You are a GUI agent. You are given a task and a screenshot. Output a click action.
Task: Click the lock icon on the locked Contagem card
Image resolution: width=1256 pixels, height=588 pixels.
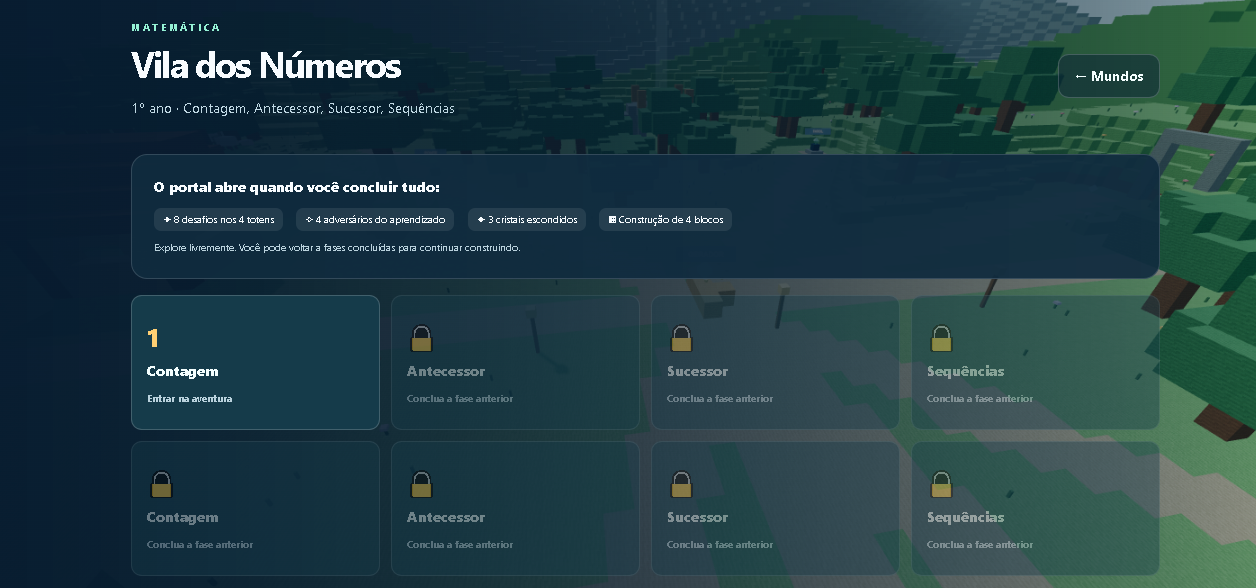[161, 484]
